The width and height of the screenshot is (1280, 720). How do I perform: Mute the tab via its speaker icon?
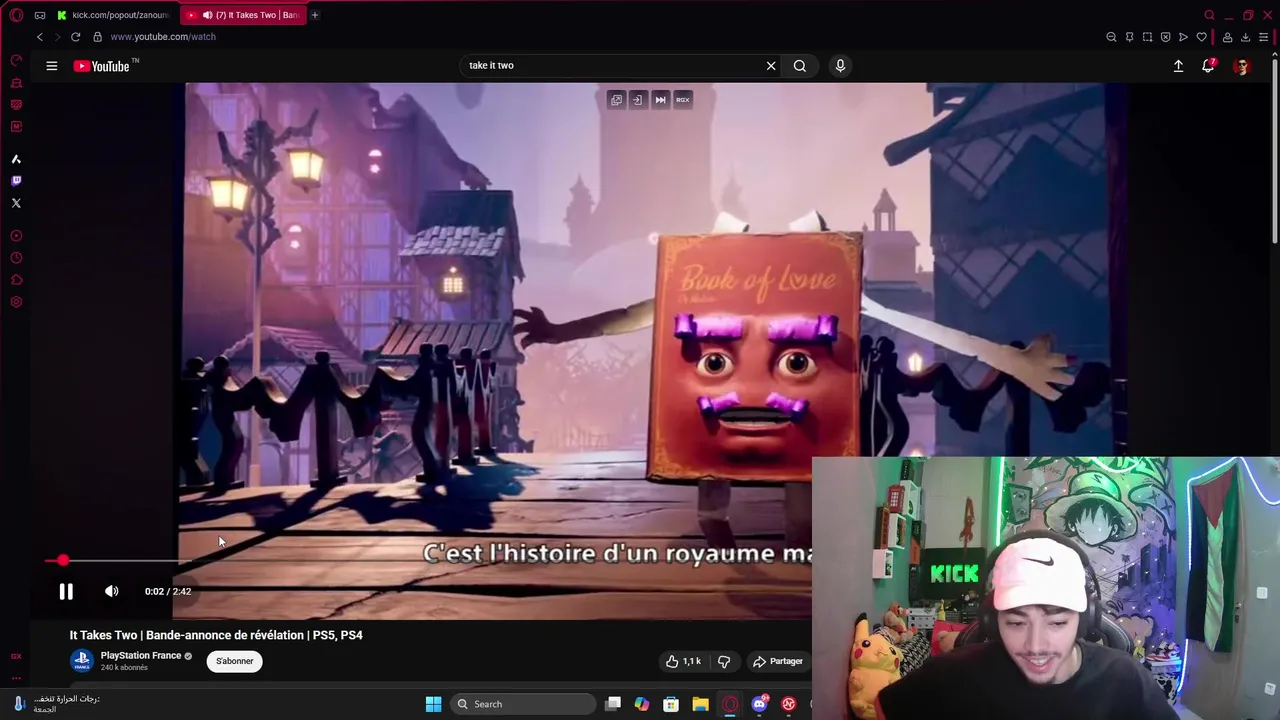pos(207,15)
